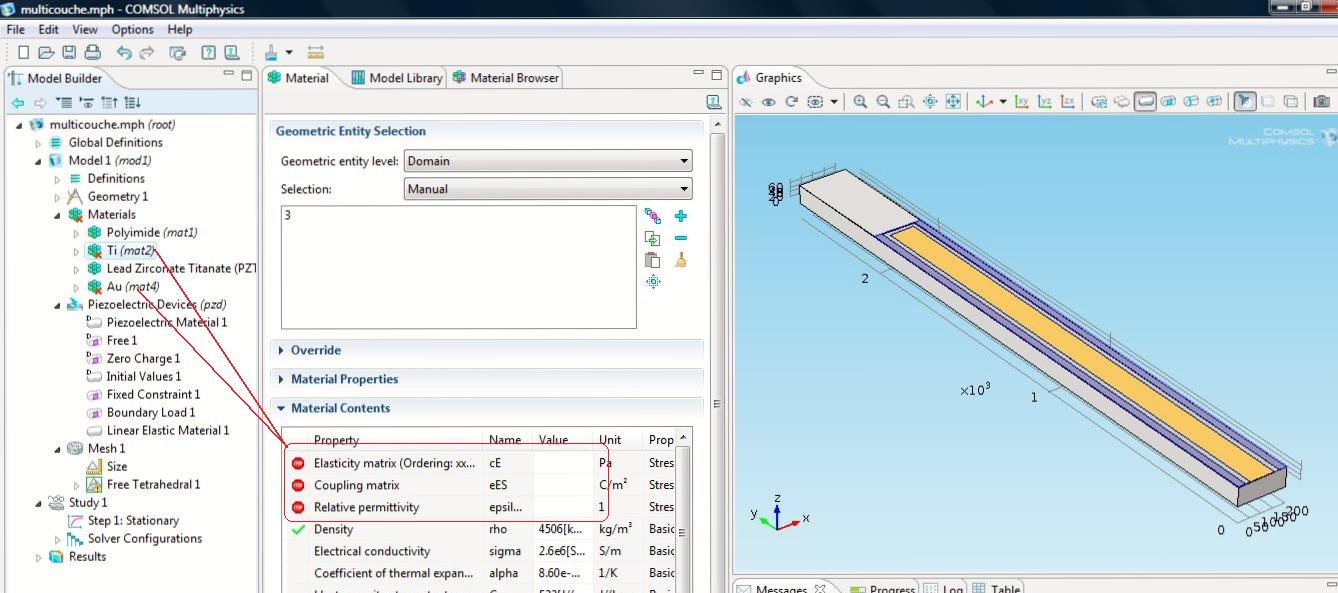Viewport: 1338px width, 593px height.
Task: Open the Geometric entity level dropdown
Action: [x=547, y=161]
